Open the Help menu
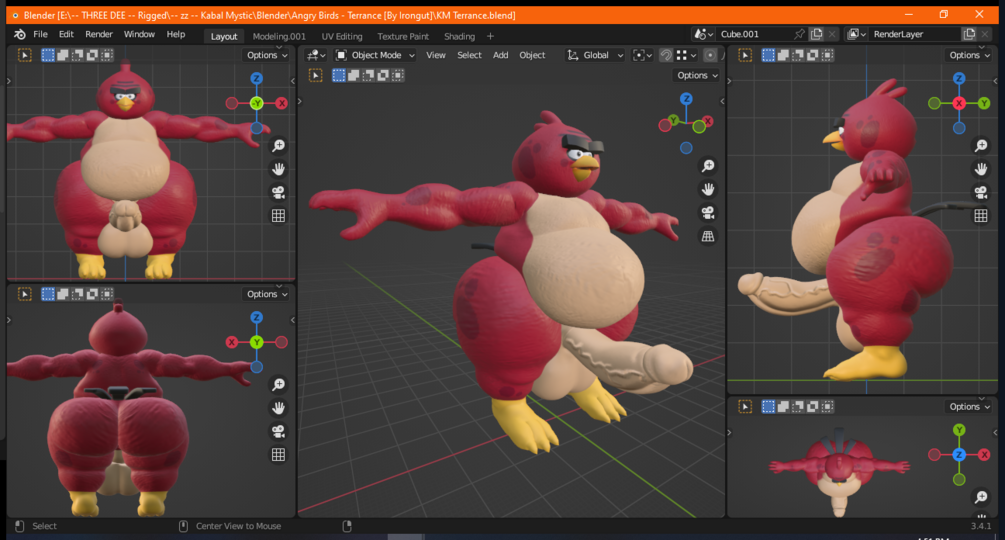Screen dimensions: 1005x540 pyautogui.click(x=176, y=35)
